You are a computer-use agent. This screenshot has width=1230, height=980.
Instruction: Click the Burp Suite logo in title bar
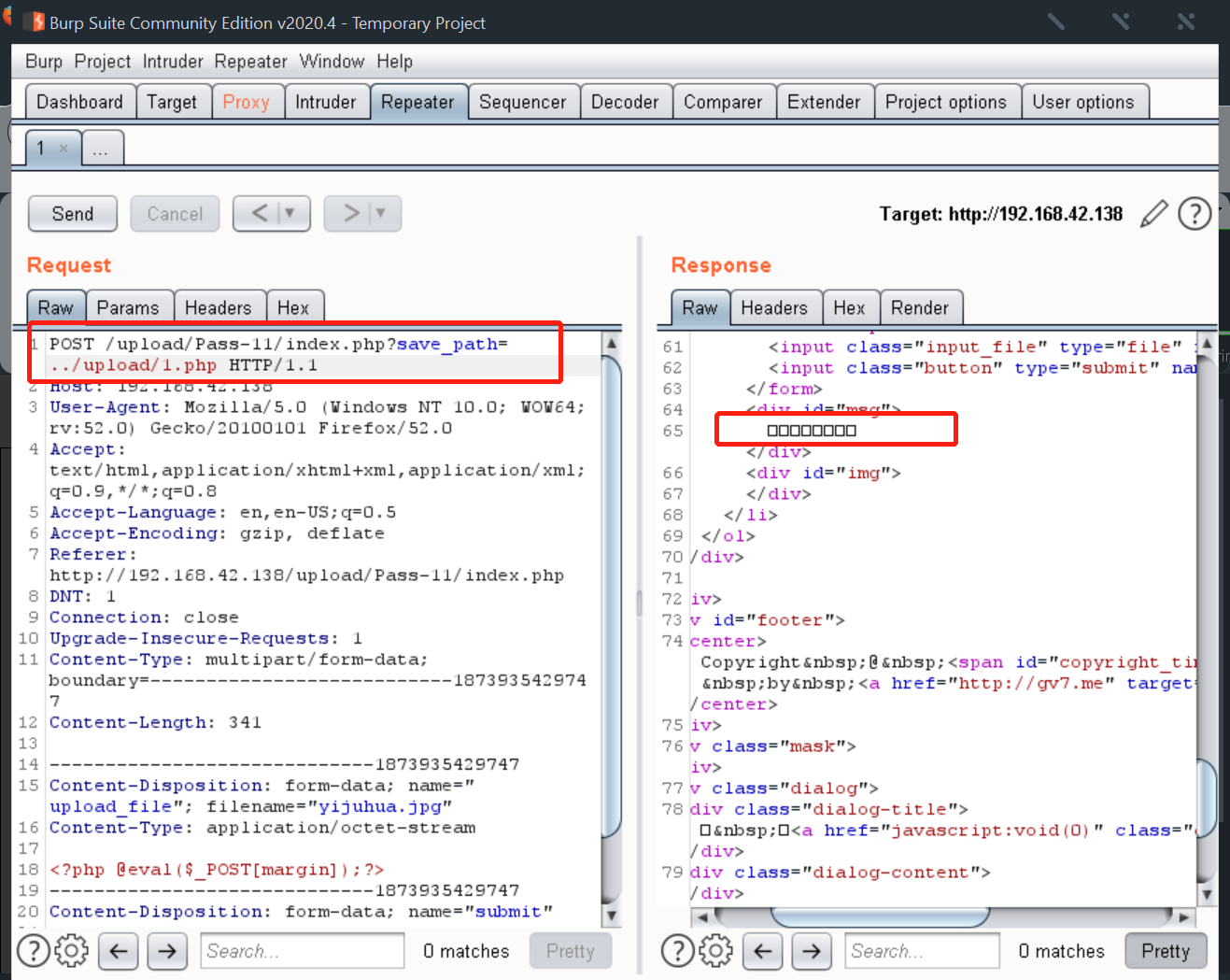coord(34,21)
